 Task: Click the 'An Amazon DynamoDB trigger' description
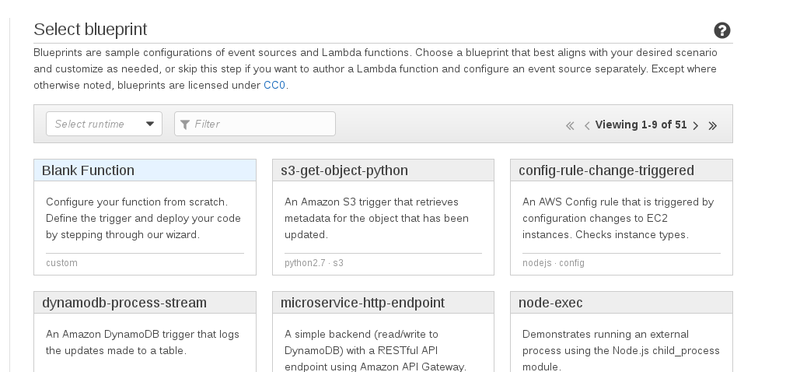coord(142,342)
